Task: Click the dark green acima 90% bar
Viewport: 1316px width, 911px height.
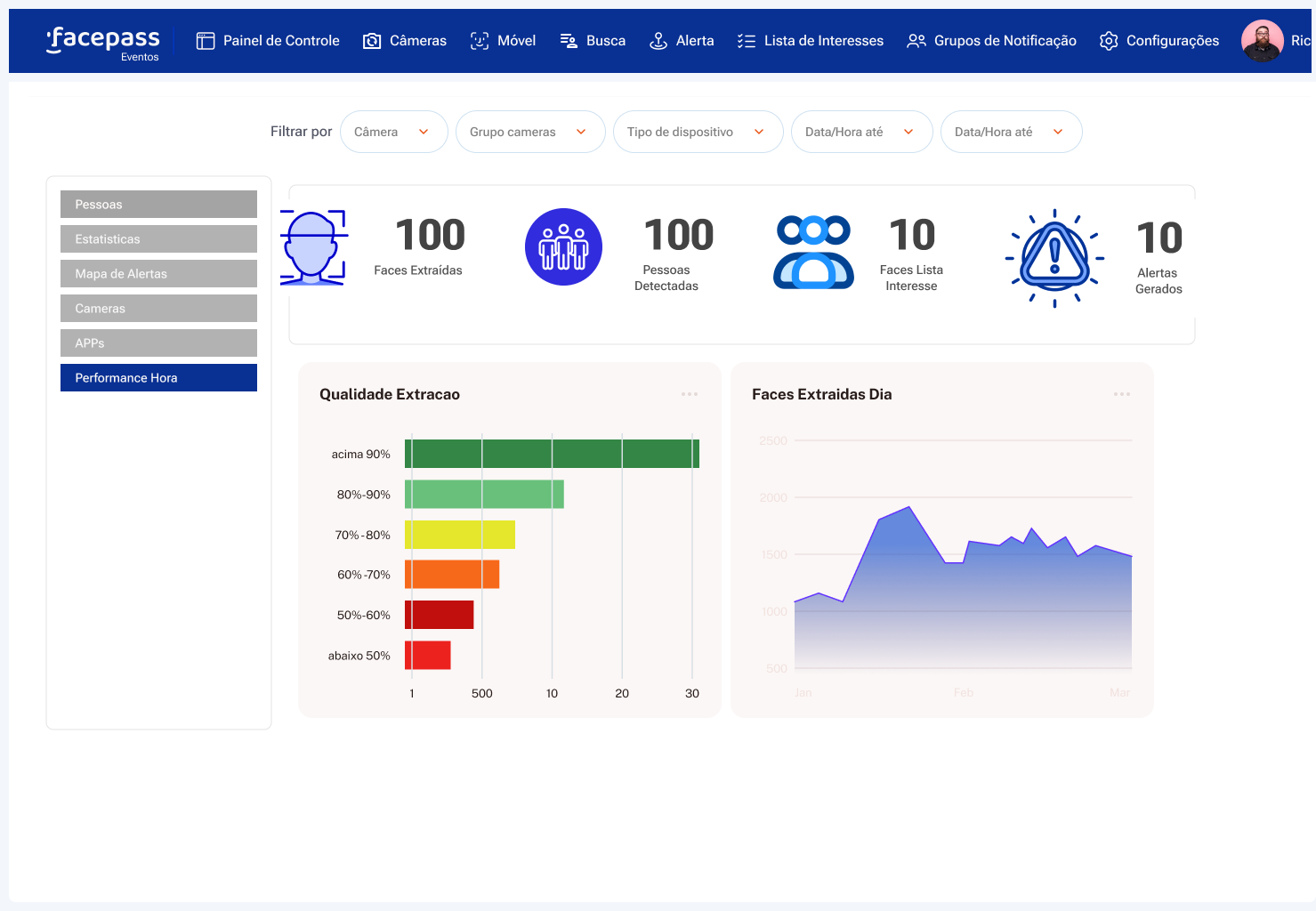Action: 552,454
